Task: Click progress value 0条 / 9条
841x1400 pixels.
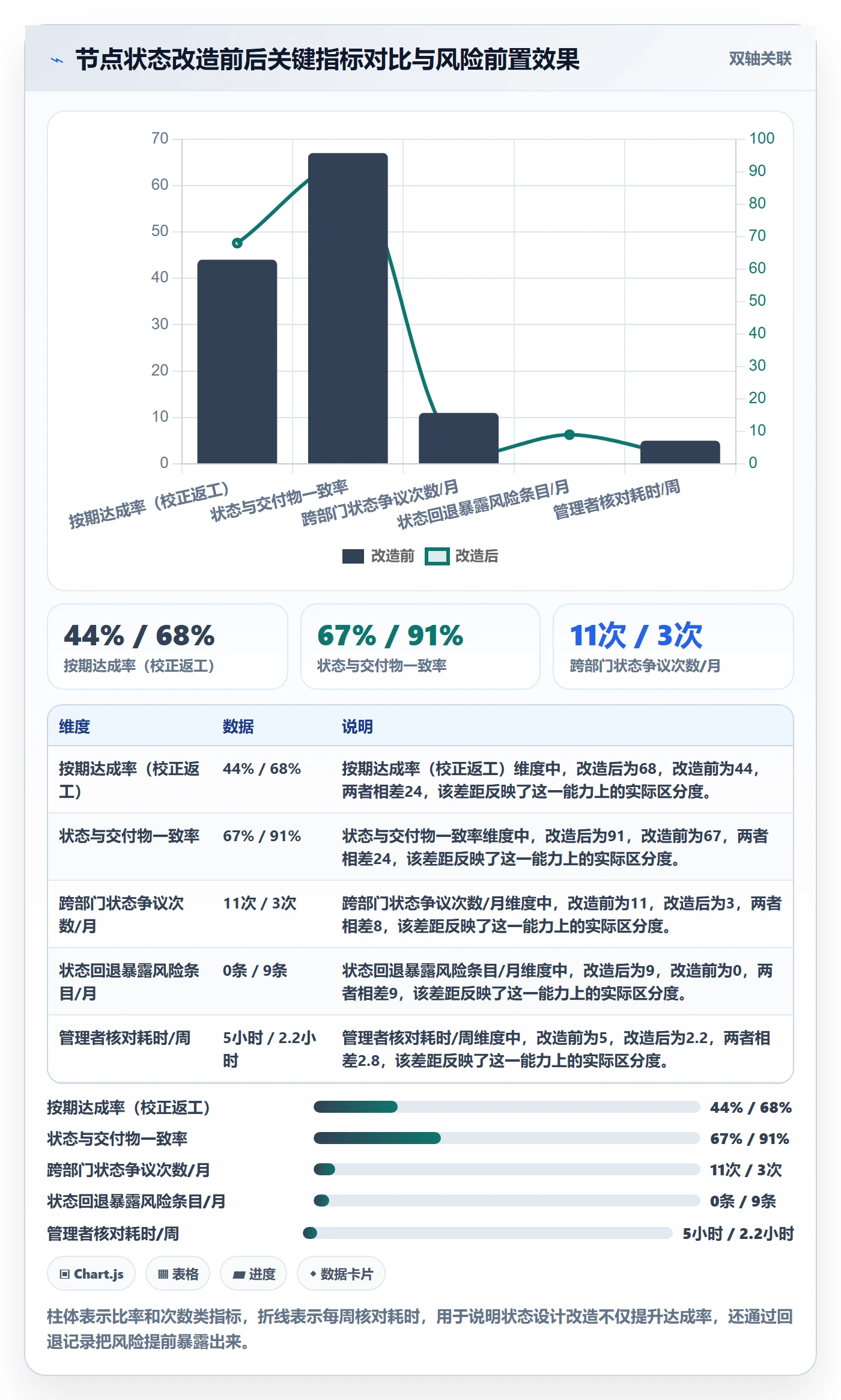Action: coord(743,1201)
